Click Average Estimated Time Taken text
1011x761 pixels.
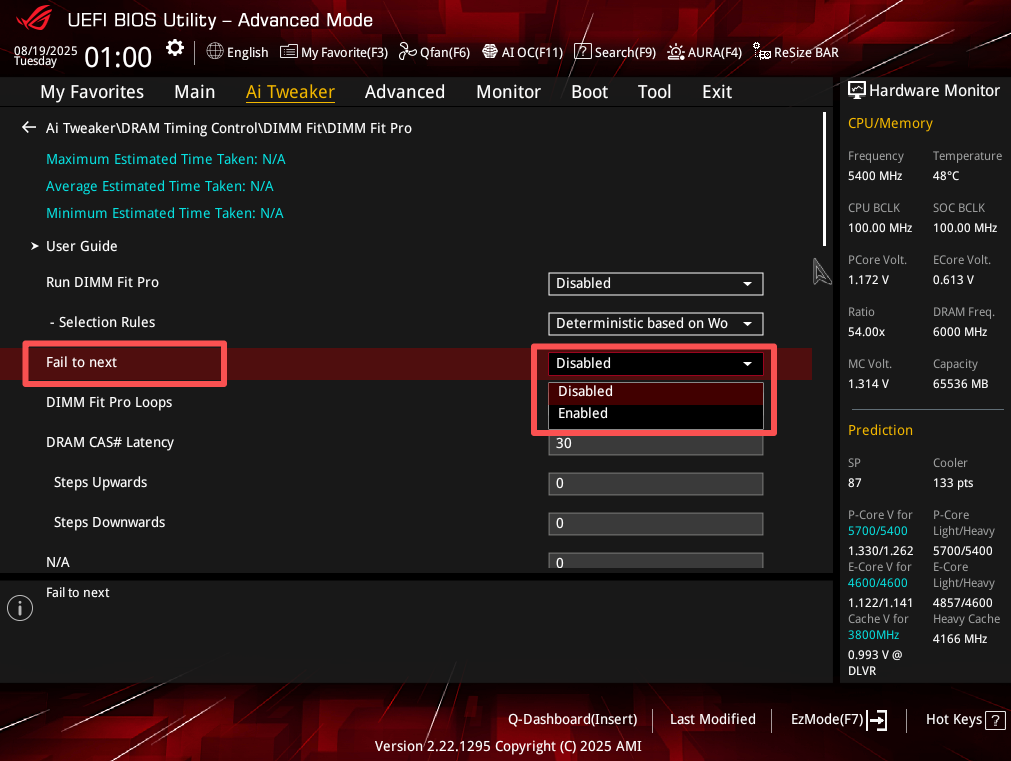[x=159, y=186]
